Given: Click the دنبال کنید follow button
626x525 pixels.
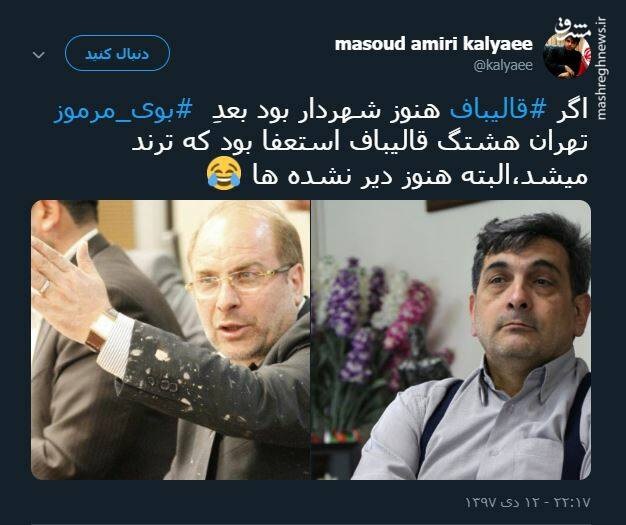Looking at the screenshot, I should pyautogui.click(x=117, y=53).
